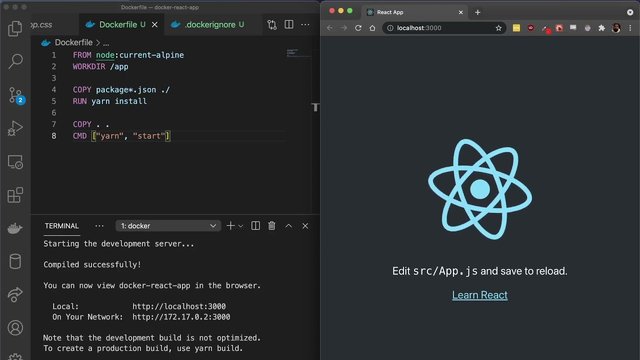Click terminal URL http://172.17.0.2:3000
Screen dimensions: 640x360
coord(181,317)
